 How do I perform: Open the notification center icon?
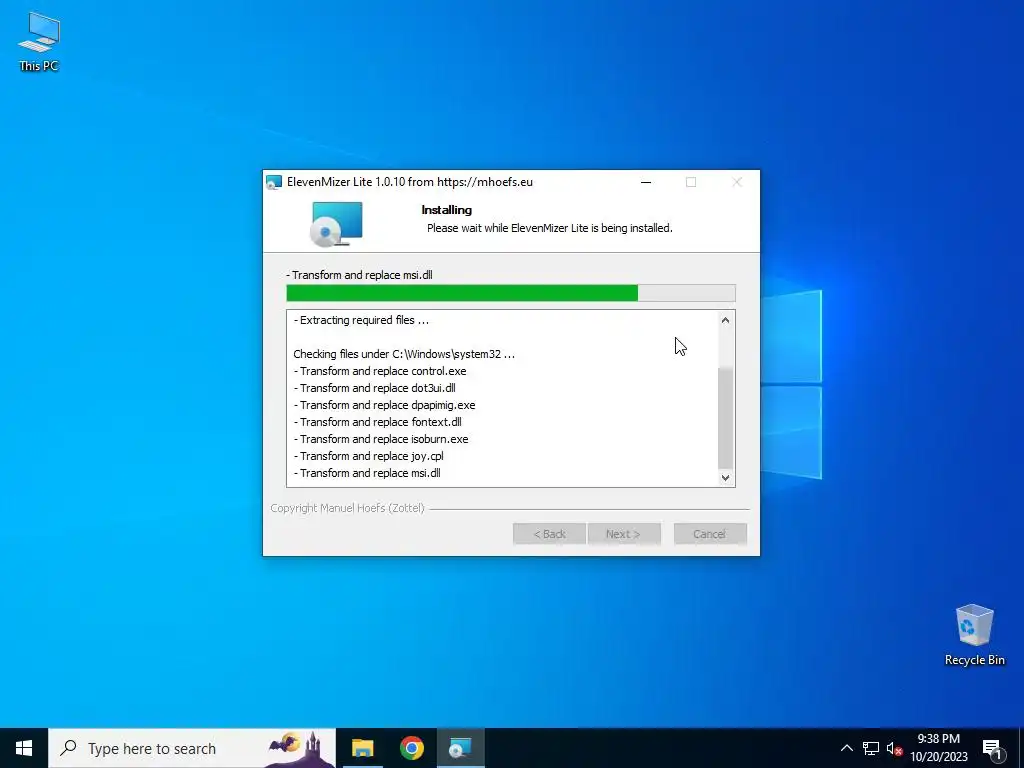point(992,748)
